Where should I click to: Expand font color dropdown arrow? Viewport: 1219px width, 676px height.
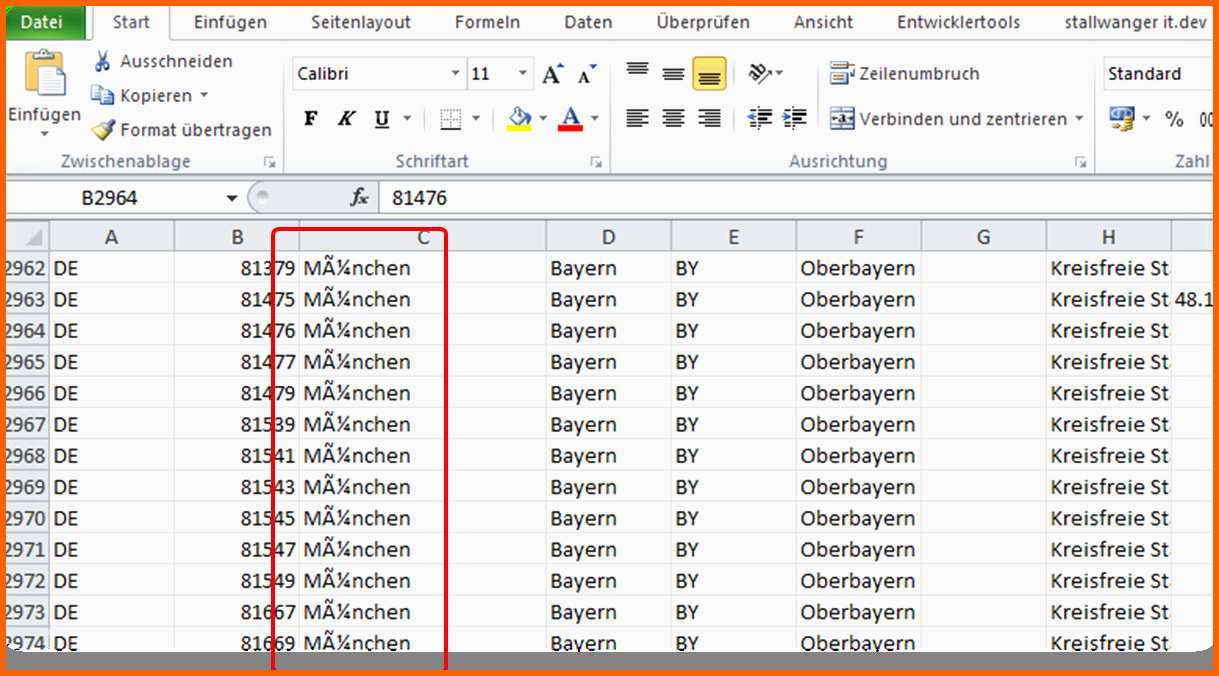pyautogui.click(x=594, y=119)
